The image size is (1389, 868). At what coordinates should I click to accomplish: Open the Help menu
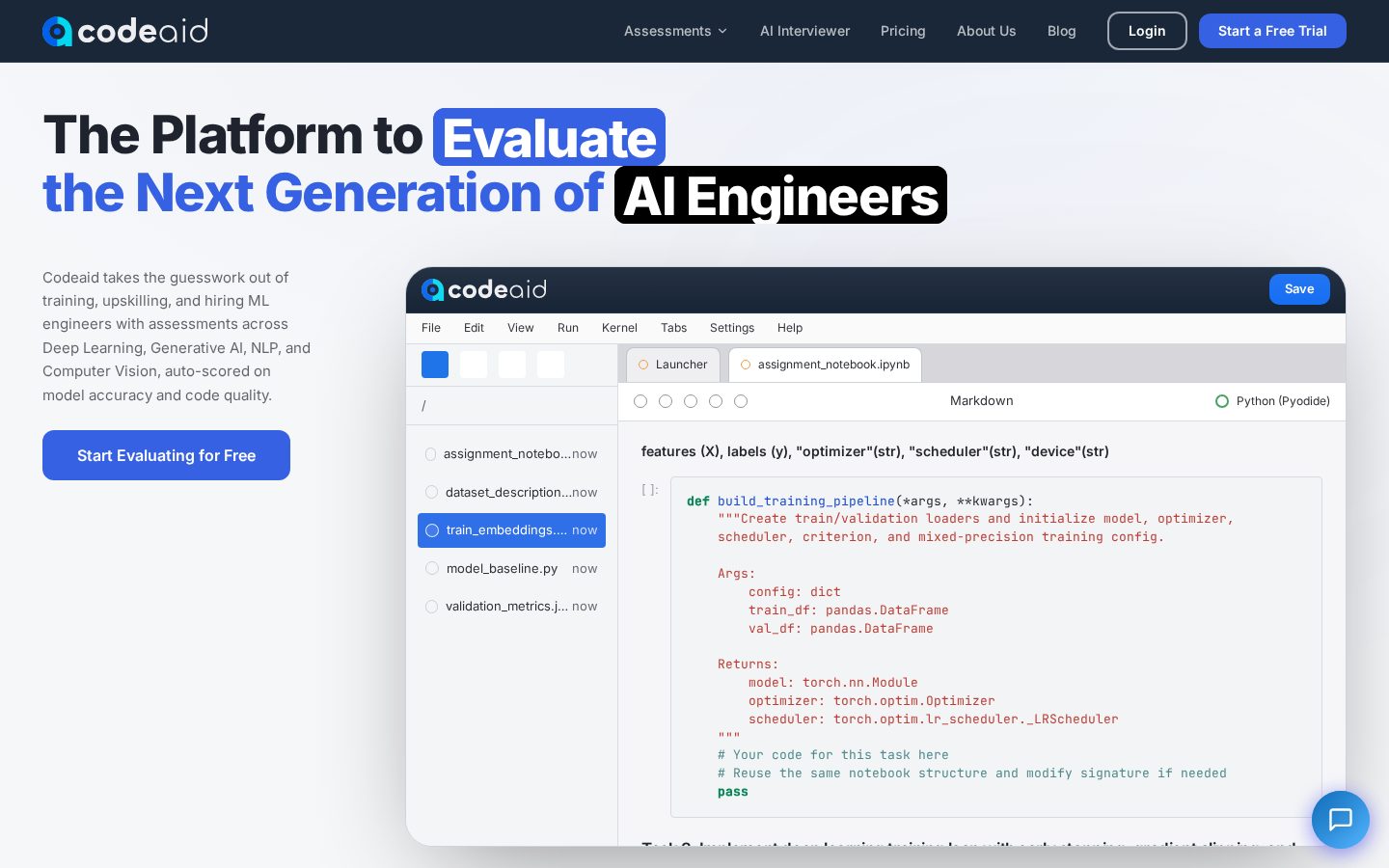pyautogui.click(x=790, y=328)
